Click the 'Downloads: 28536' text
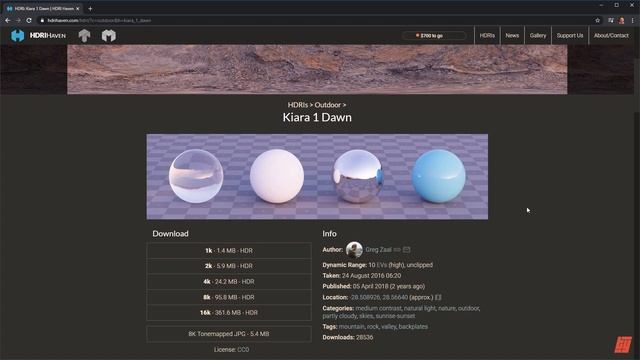This screenshot has height=360, width=640. (x=348, y=338)
